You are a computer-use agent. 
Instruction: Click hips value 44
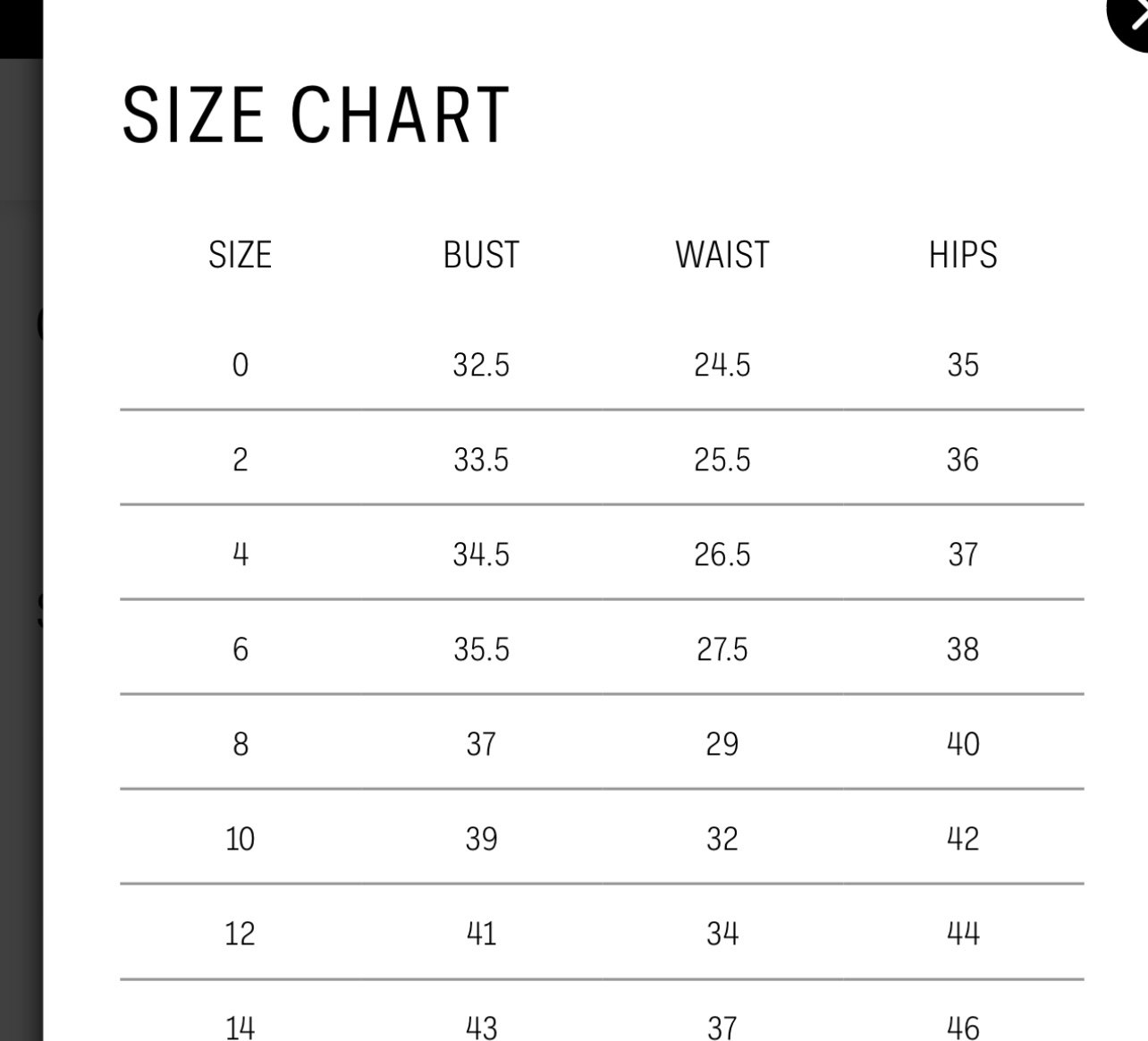963,934
